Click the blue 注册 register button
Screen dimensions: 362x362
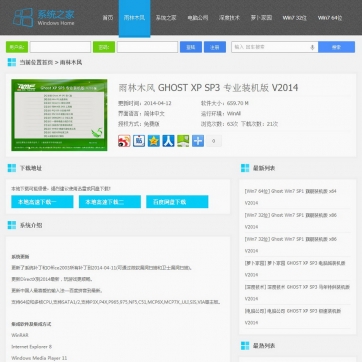(x=215, y=47)
